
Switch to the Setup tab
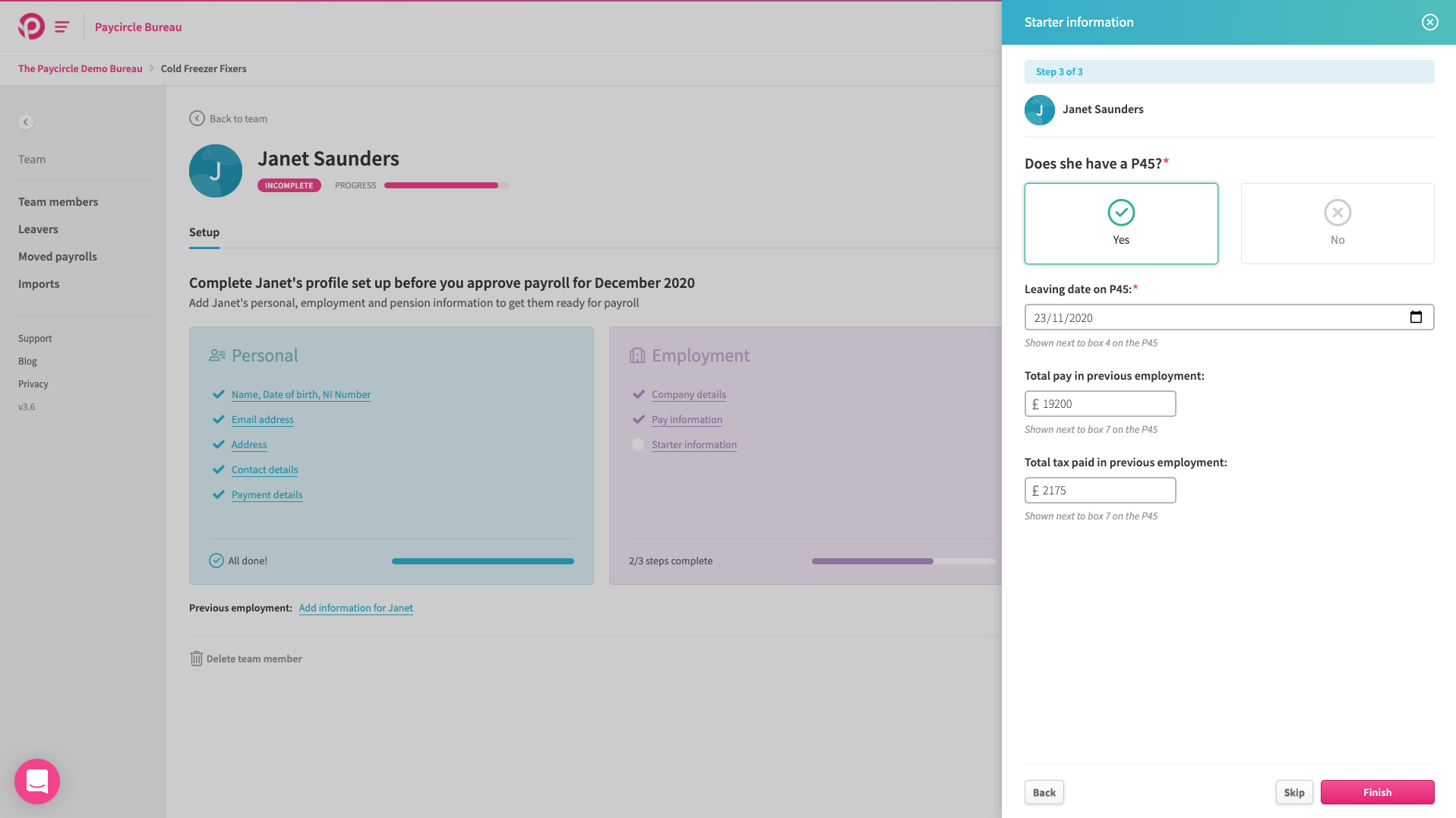tap(204, 232)
